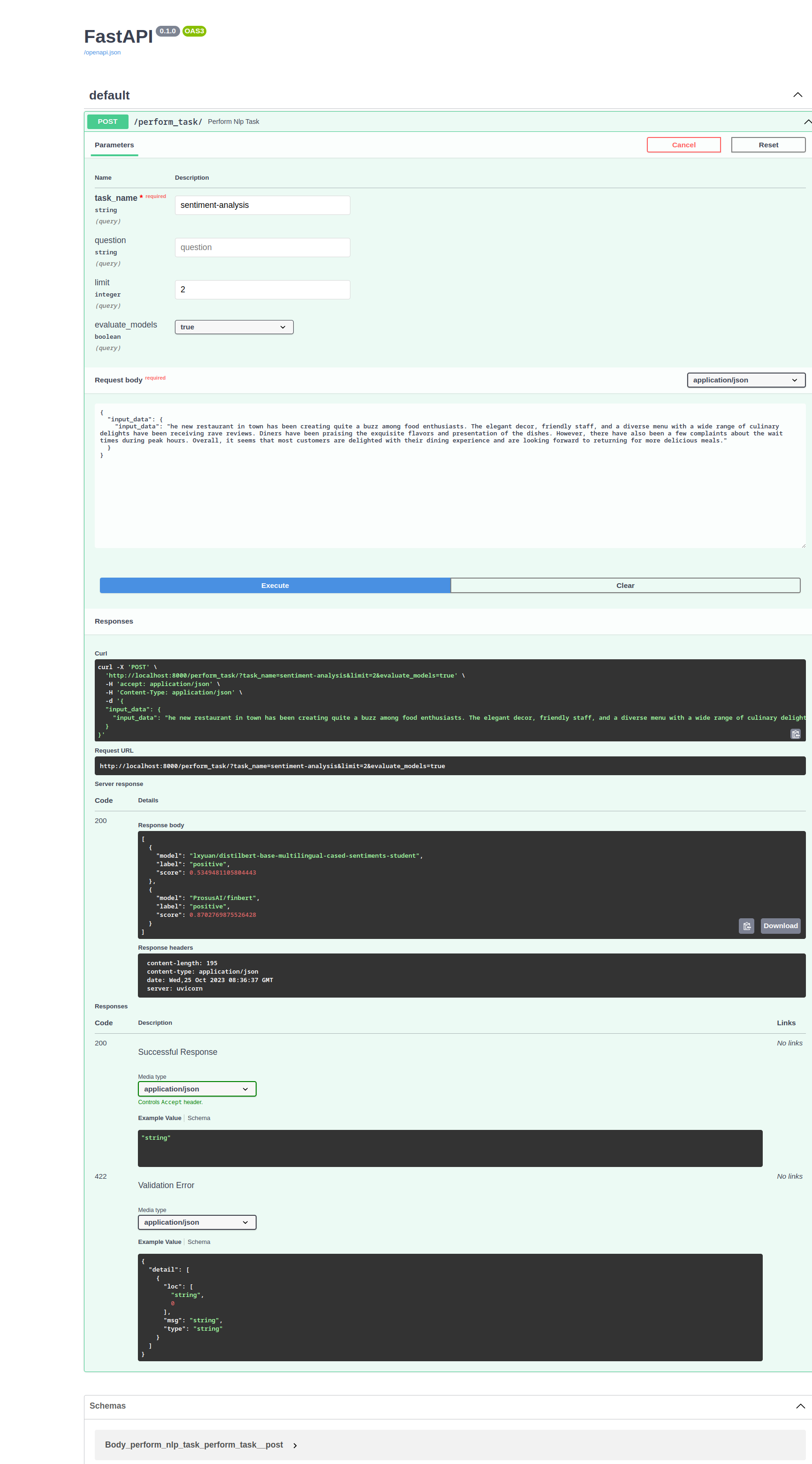
Task: Click the Validation Error description
Action: point(166,1186)
